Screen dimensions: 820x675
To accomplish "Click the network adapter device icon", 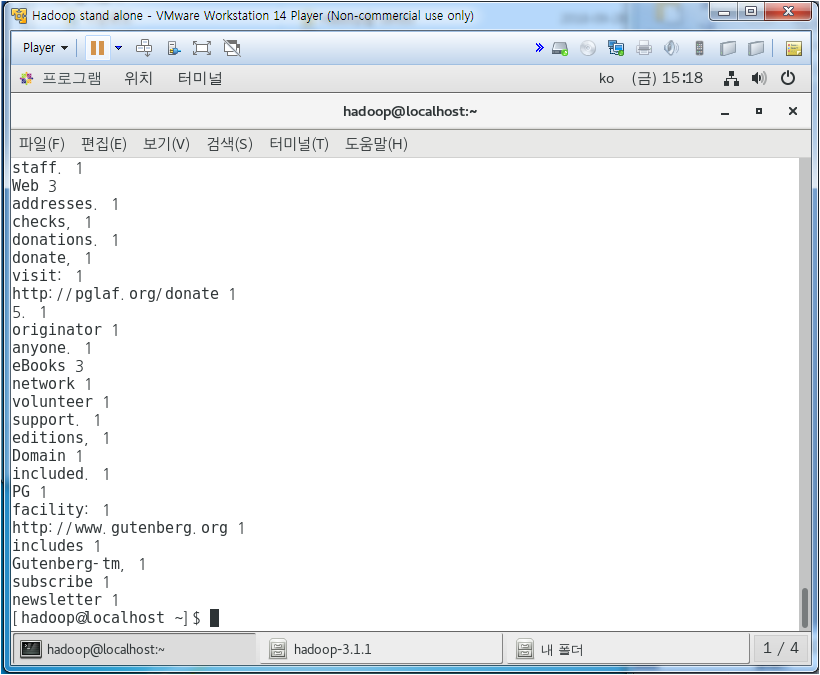I will pos(616,49).
